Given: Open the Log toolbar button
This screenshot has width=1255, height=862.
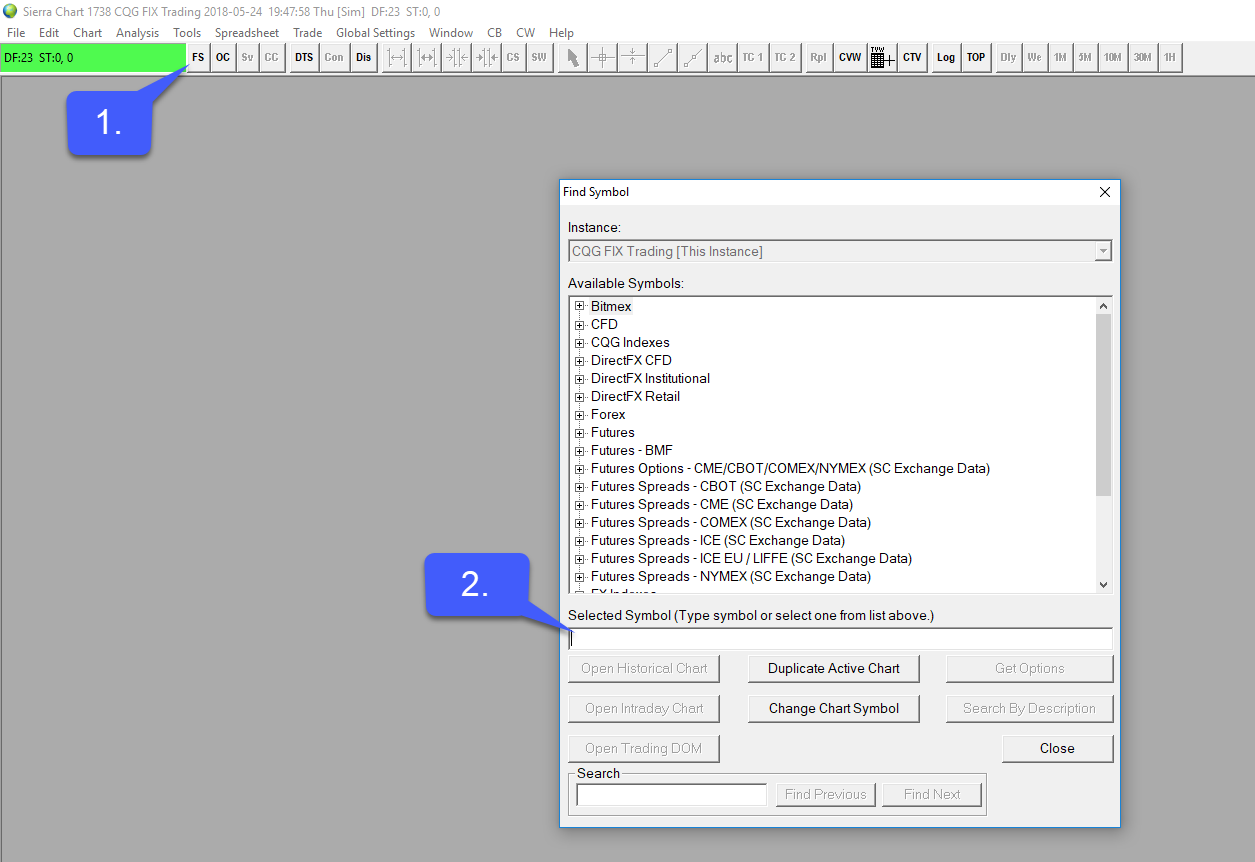Looking at the screenshot, I should pyautogui.click(x=946, y=58).
